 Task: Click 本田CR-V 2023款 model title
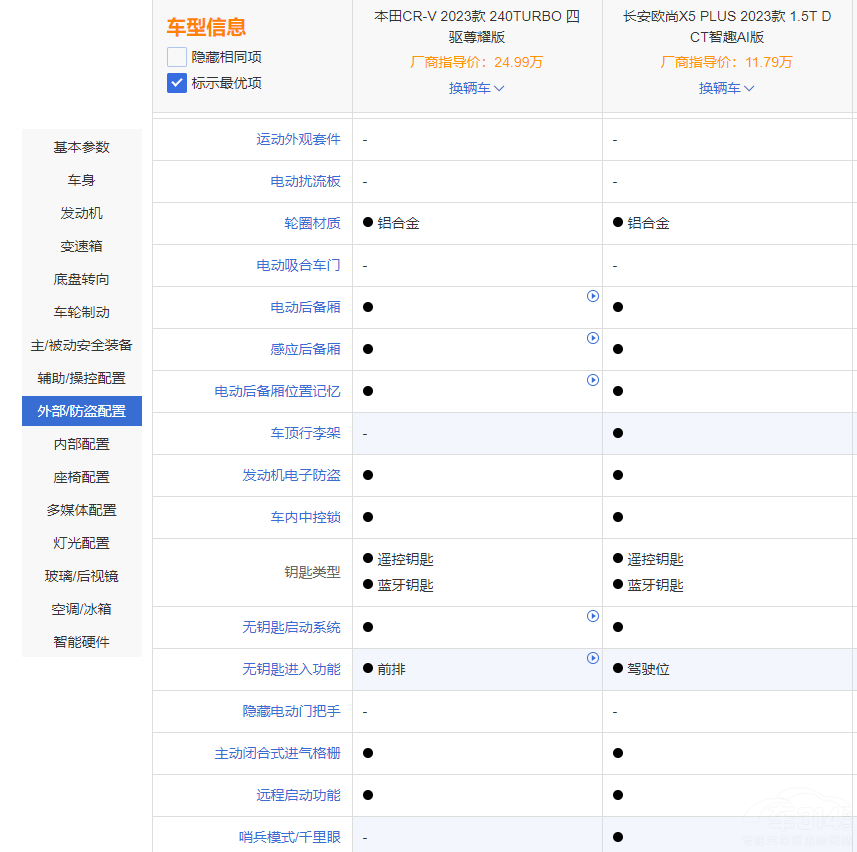click(x=477, y=27)
